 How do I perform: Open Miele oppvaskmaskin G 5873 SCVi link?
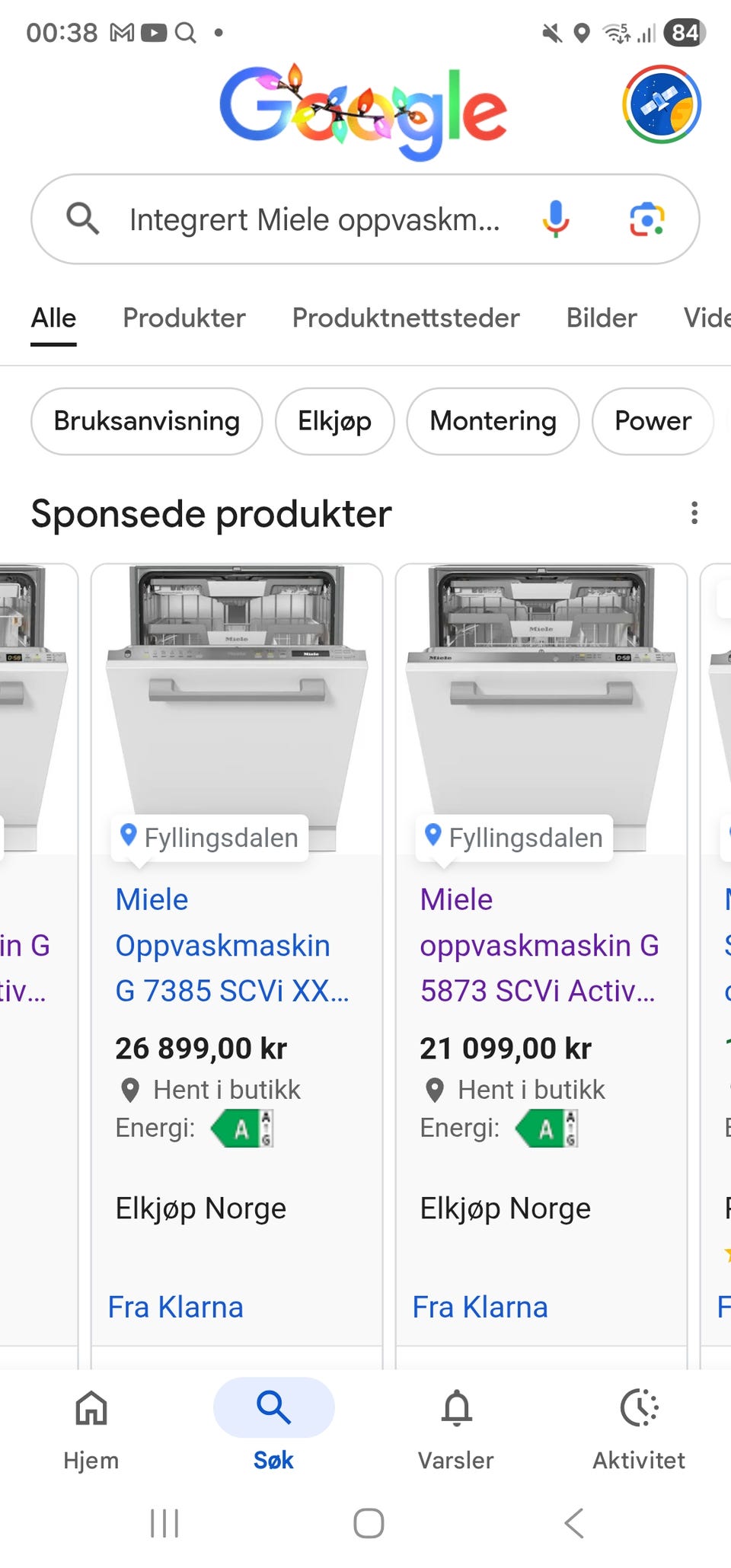click(539, 945)
